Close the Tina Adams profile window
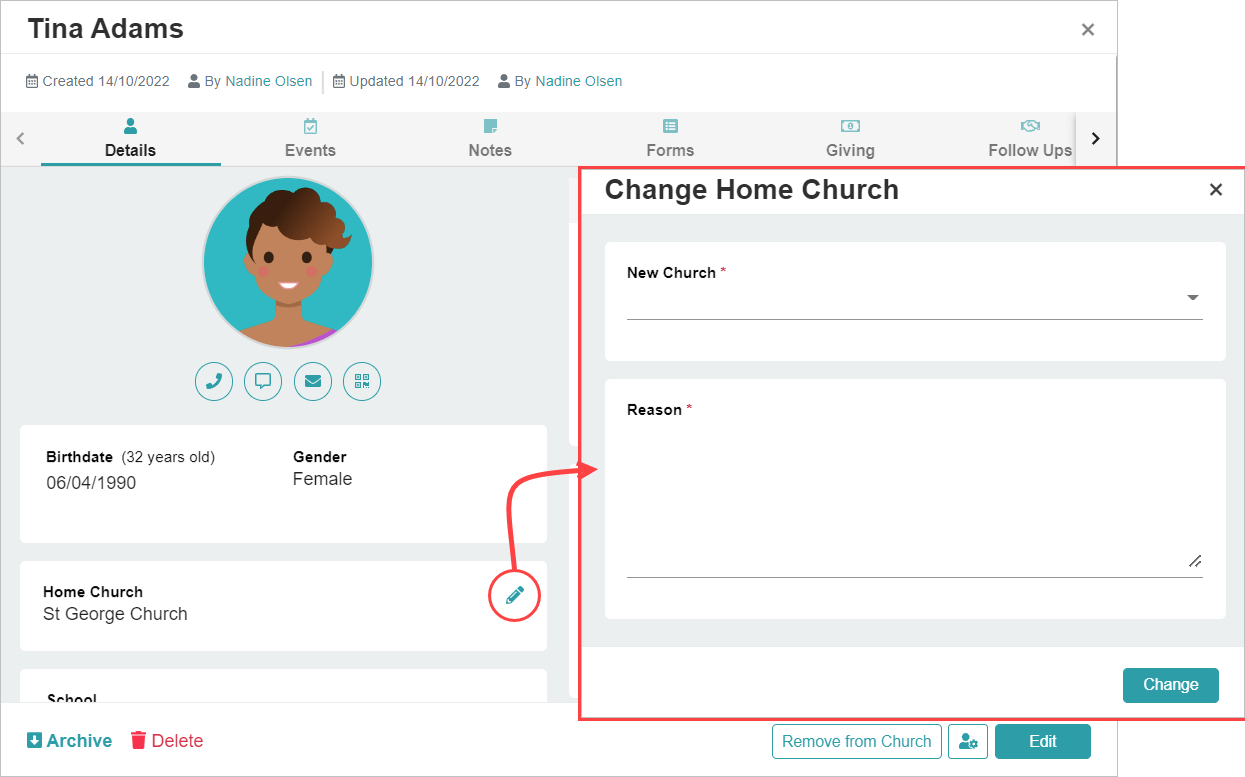This screenshot has width=1245, height=777. [1088, 30]
